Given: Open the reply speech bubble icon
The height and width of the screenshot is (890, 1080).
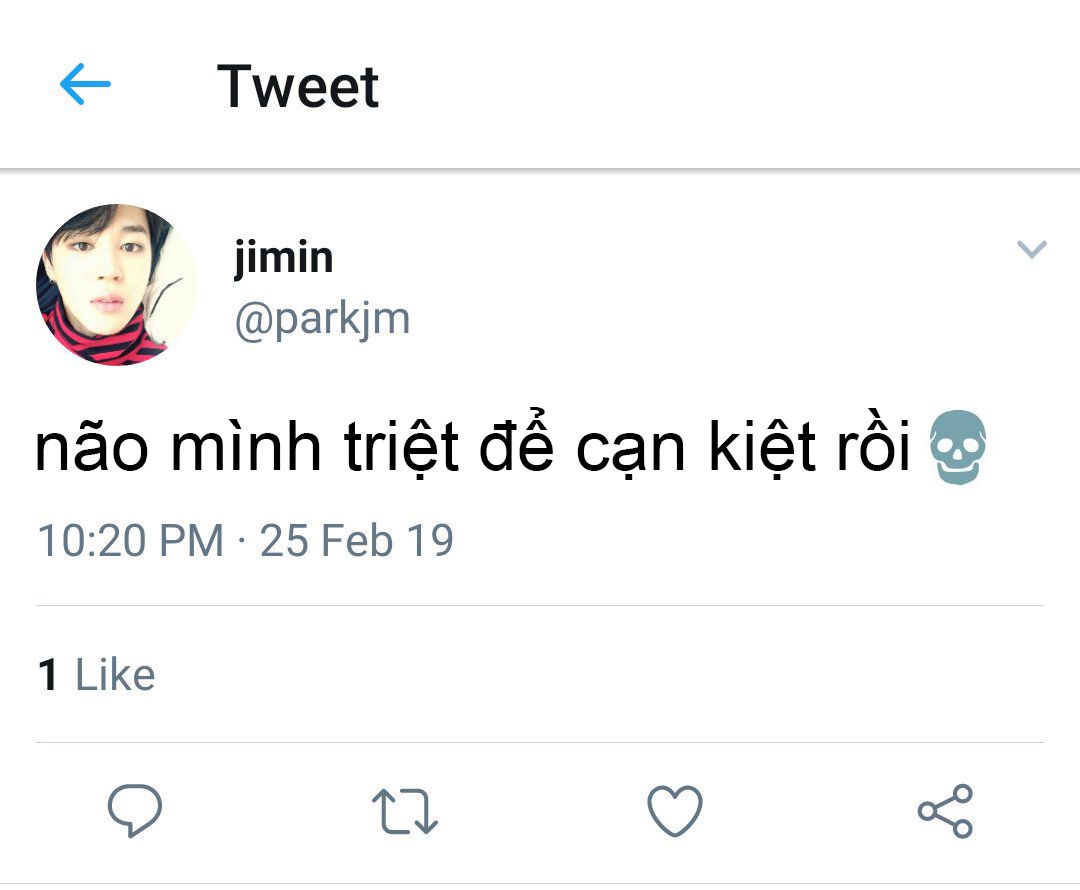Looking at the screenshot, I should (135, 810).
